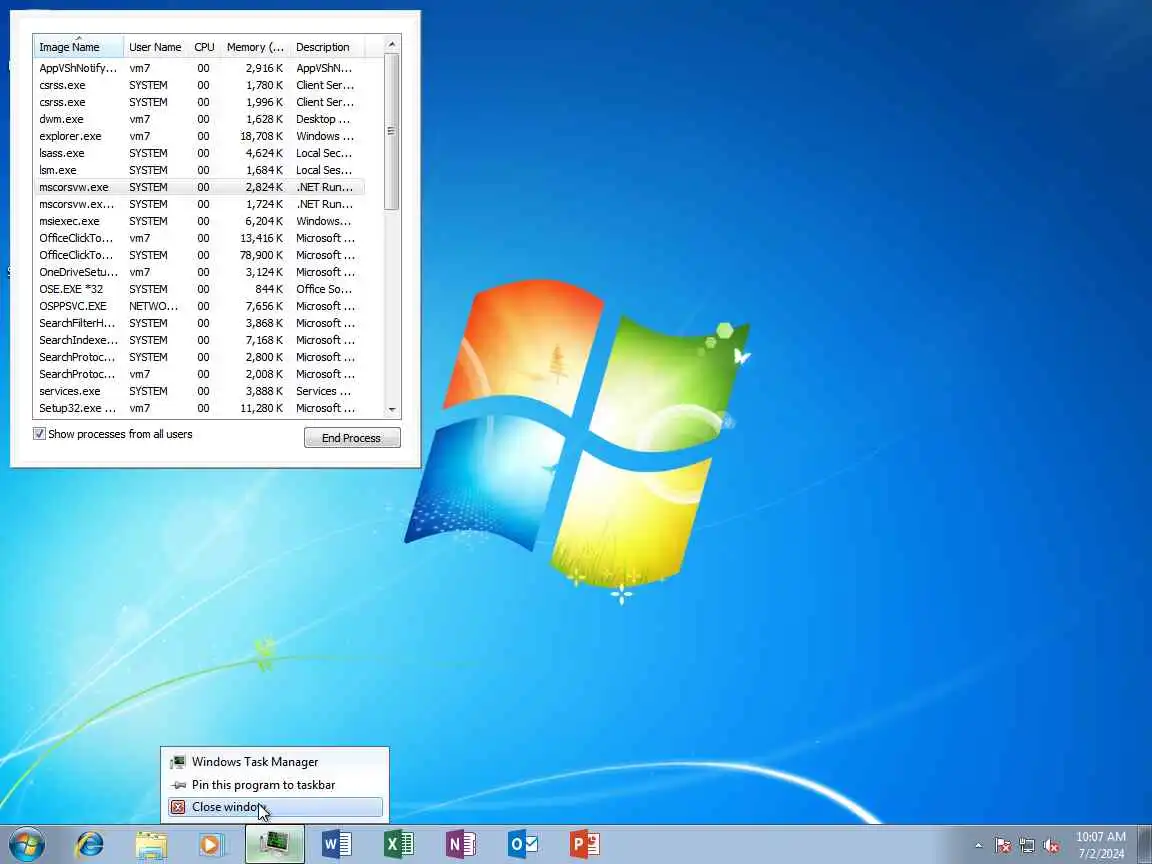Open Windows Explorer from the taskbar
The height and width of the screenshot is (864, 1152).
tap(151, 845)
